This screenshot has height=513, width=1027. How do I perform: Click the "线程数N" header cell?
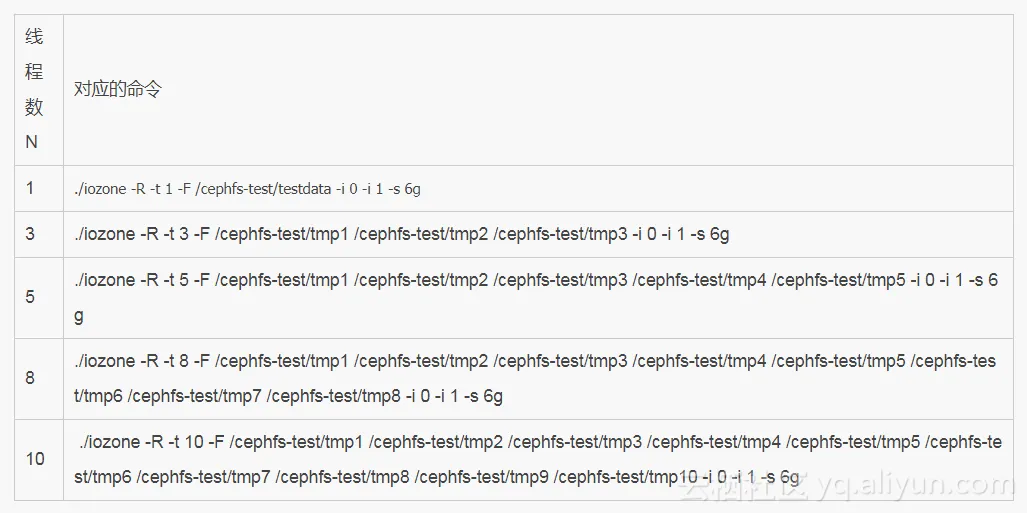[x=35, y=90]
